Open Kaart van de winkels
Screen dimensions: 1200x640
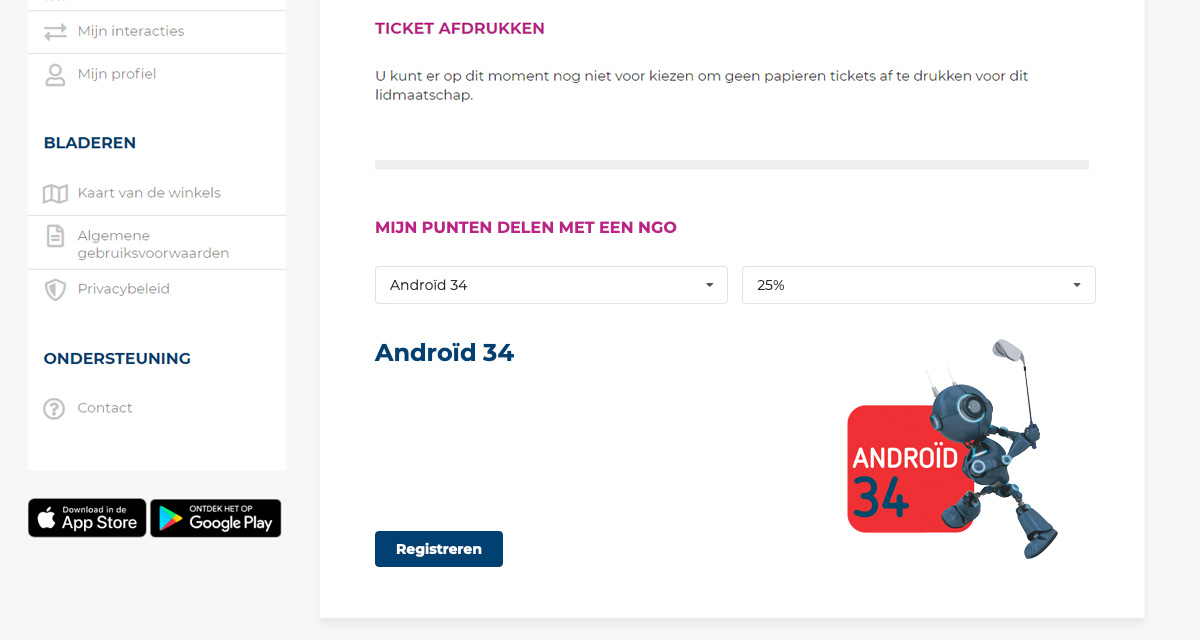149,193
